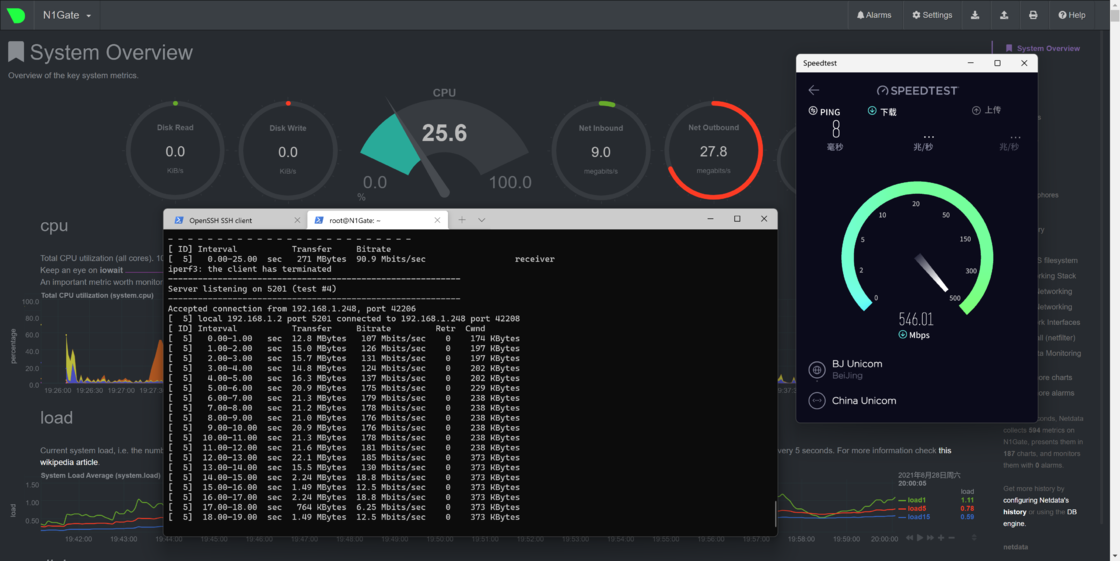This screenshot has height=561, width=1120.
Task: Toggle the load15 series in chart legend
Action: (x=918, y=517)
